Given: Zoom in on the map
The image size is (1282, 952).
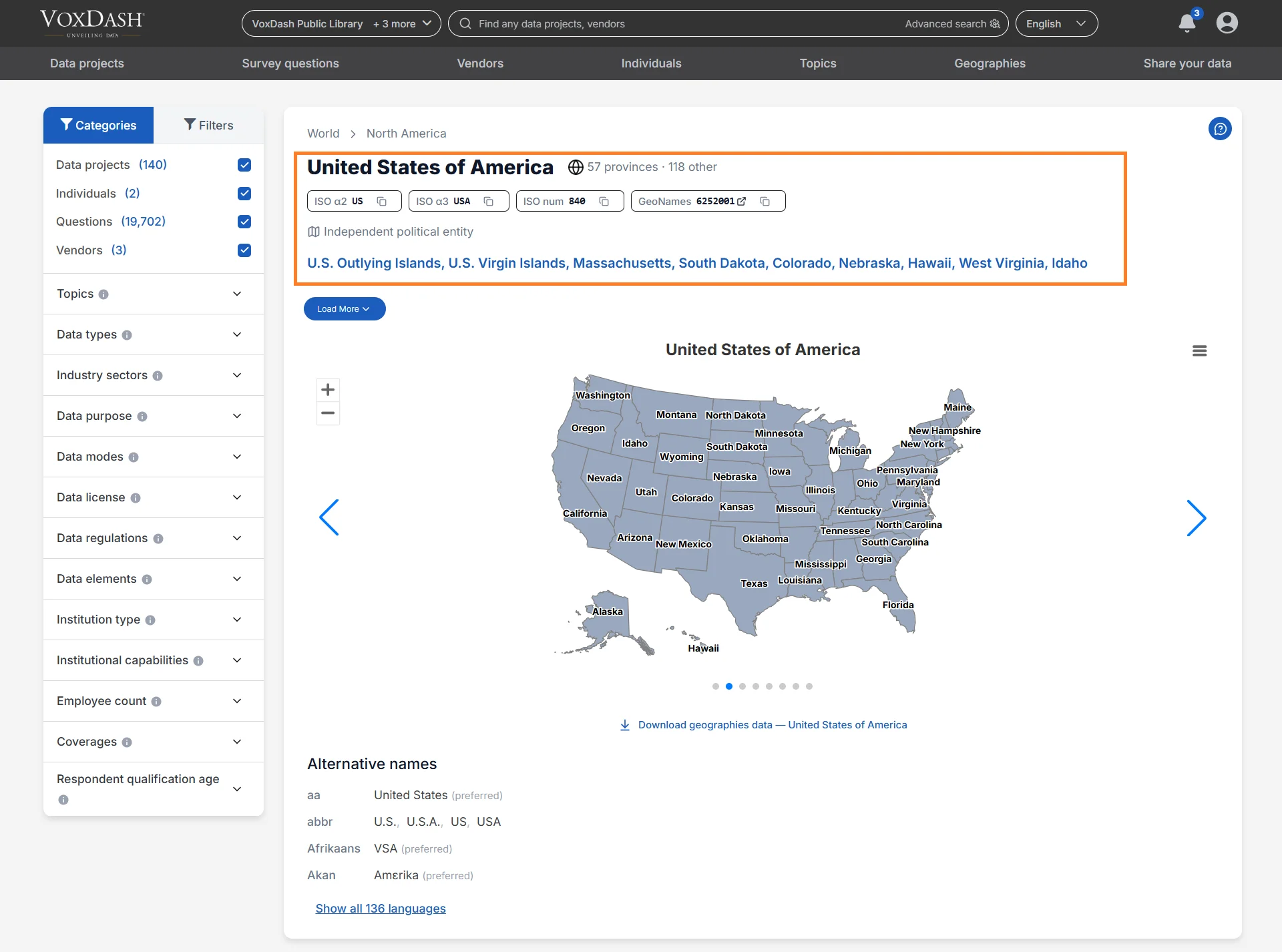Looking at the screenshot, I should coord(328,390).
